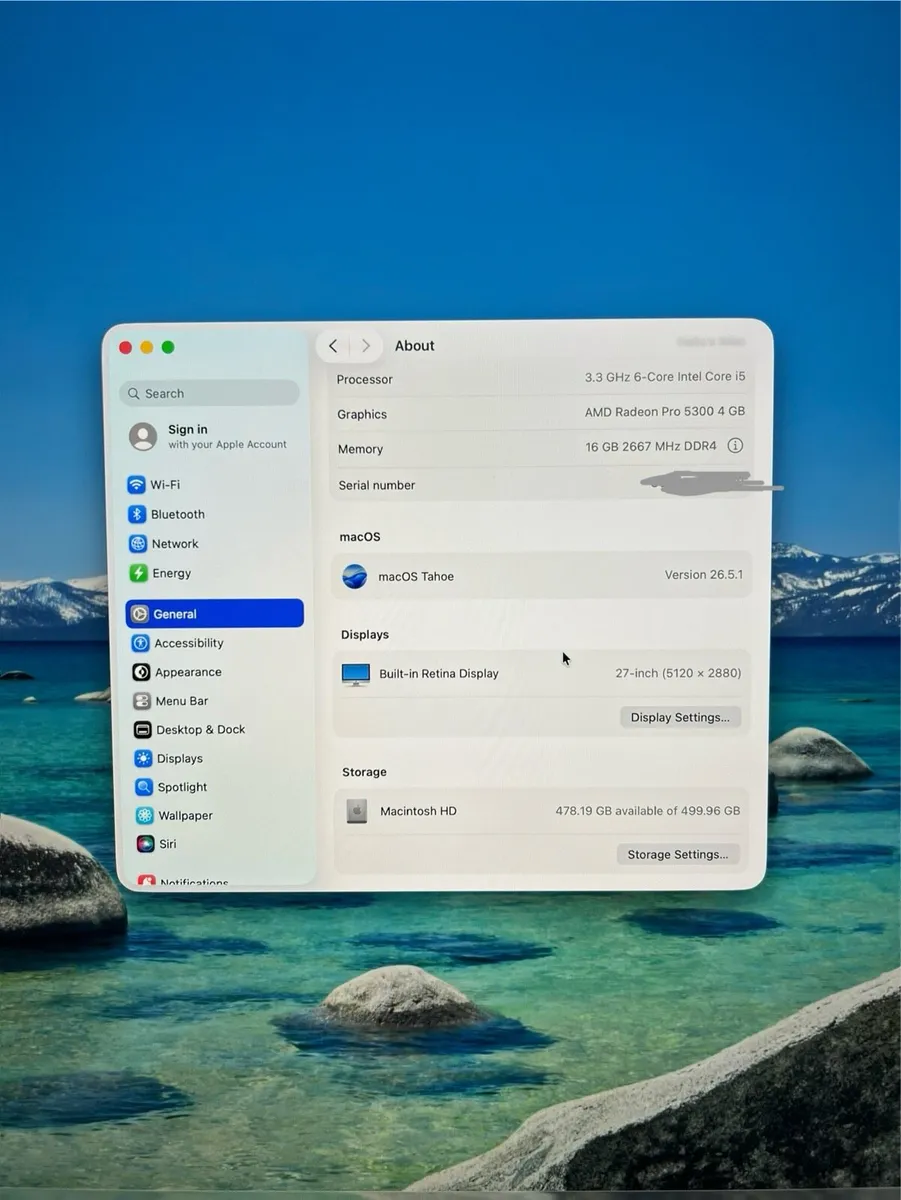Click the Macintosh HD drive icon
Viewport: 901px width, 1200px height.
[x=357, y=811]
